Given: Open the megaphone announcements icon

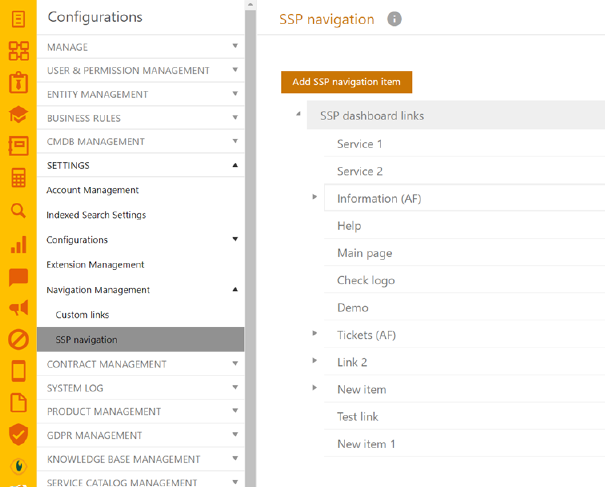Looking at the screenshot, I should (x=18, y=308).
